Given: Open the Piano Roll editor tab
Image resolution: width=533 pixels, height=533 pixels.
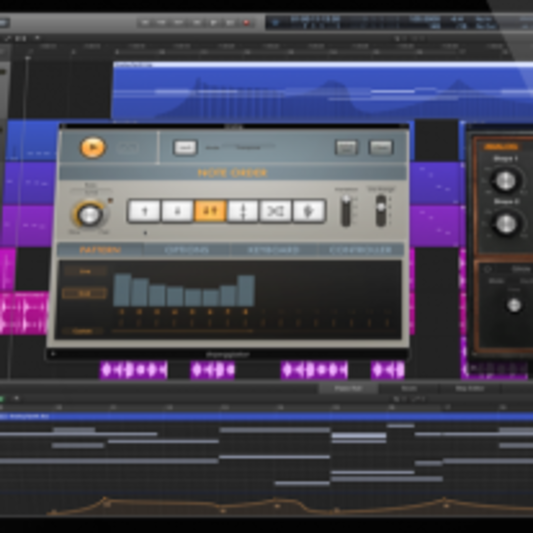Looking at the screenshot, I should [x=348, y=388].
